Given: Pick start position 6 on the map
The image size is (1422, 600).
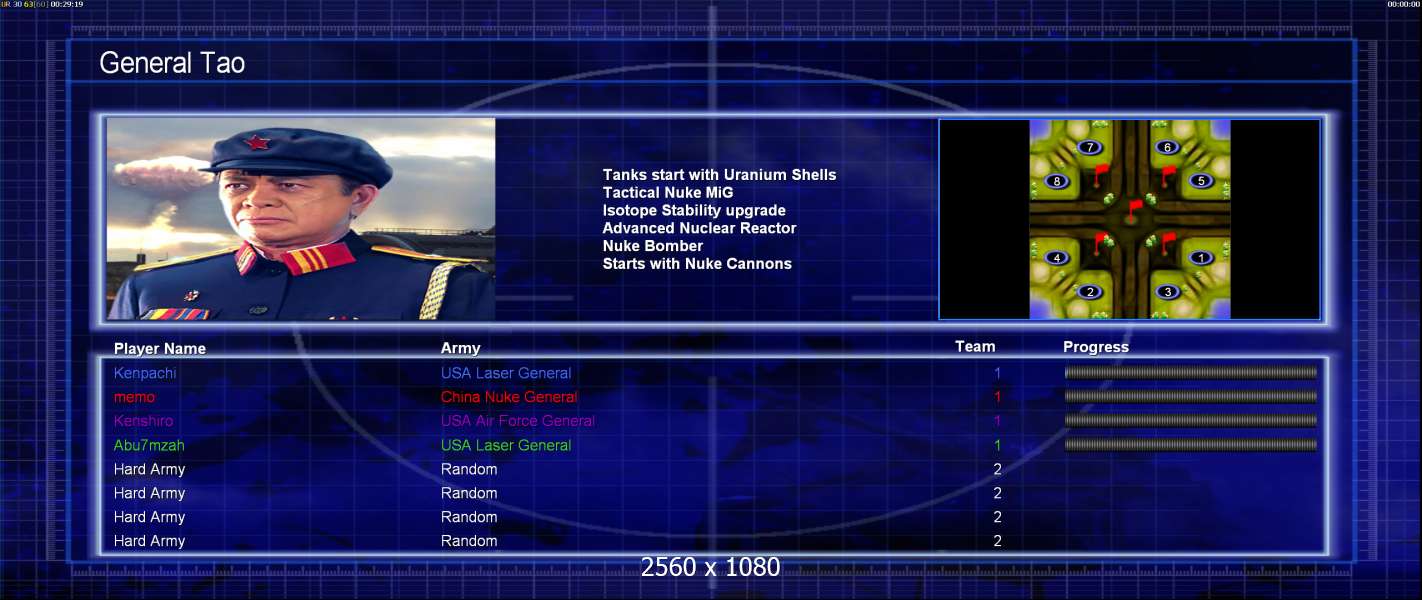Looking at the screenshot, I should click(1167, 147).
